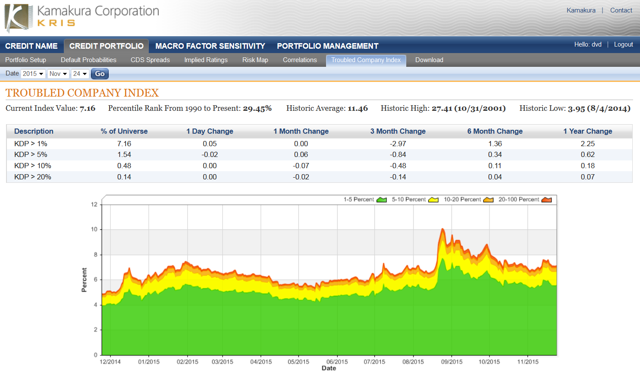
Task: Select the Portfolio Management tab
Action: pos(328,46)
